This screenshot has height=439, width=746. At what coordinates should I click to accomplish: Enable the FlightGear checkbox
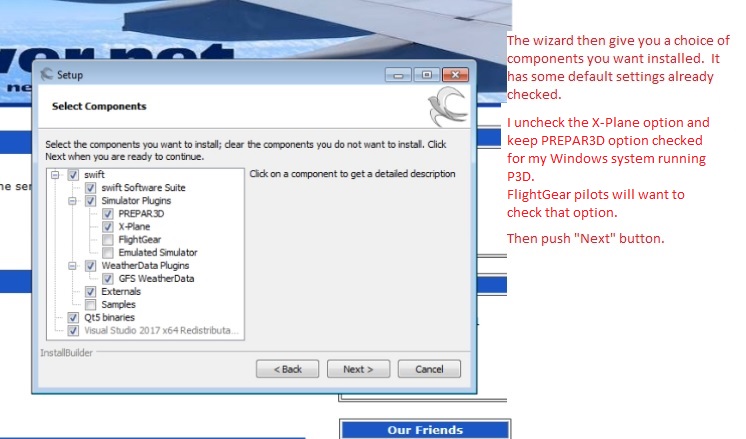[108, 240]
